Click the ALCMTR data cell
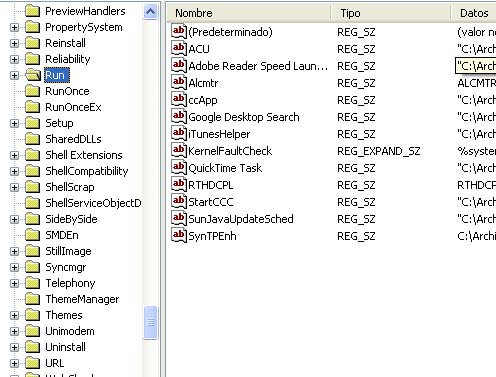 476,83
